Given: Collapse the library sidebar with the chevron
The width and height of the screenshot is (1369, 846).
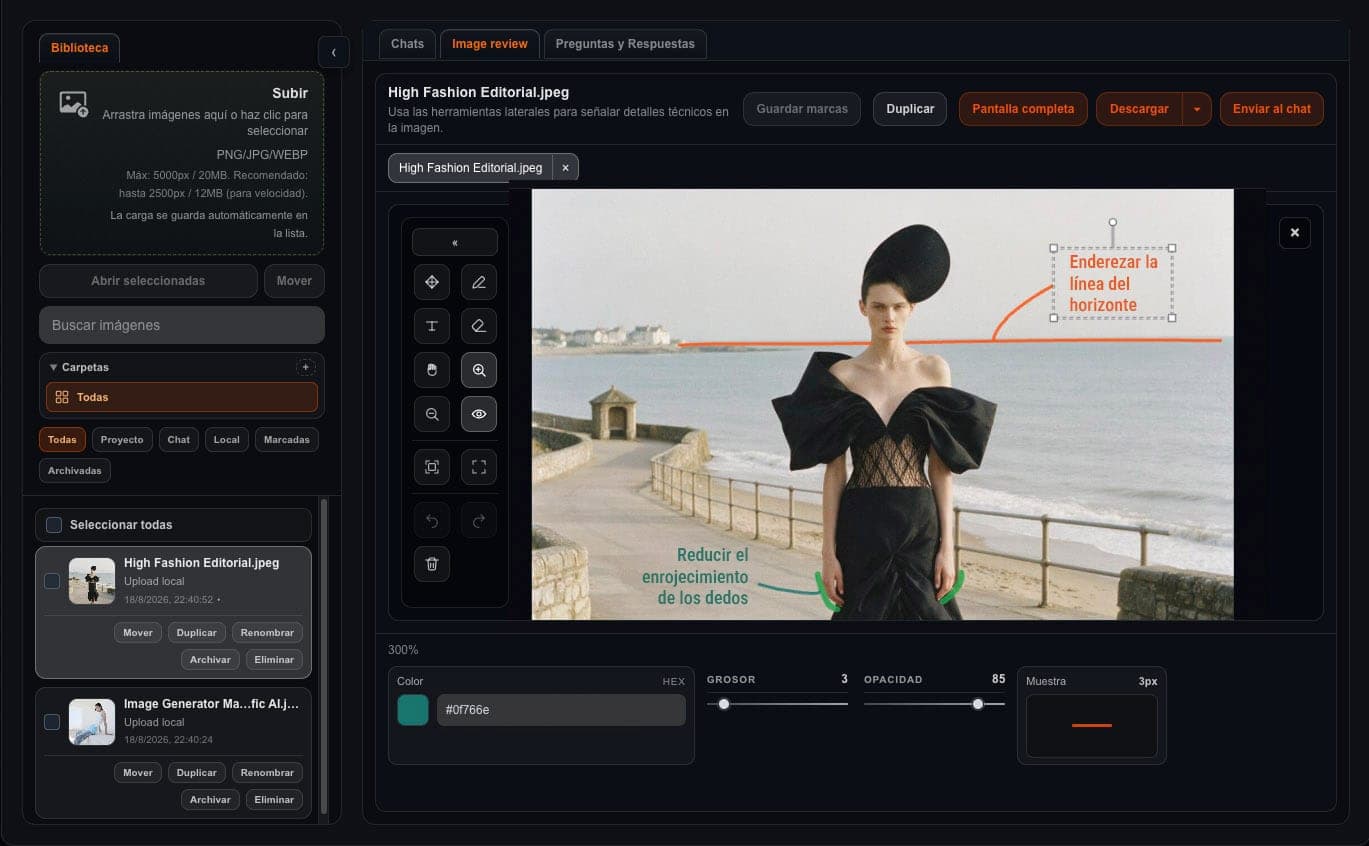Looking at the screenshot, I should (x=333, y=52).
